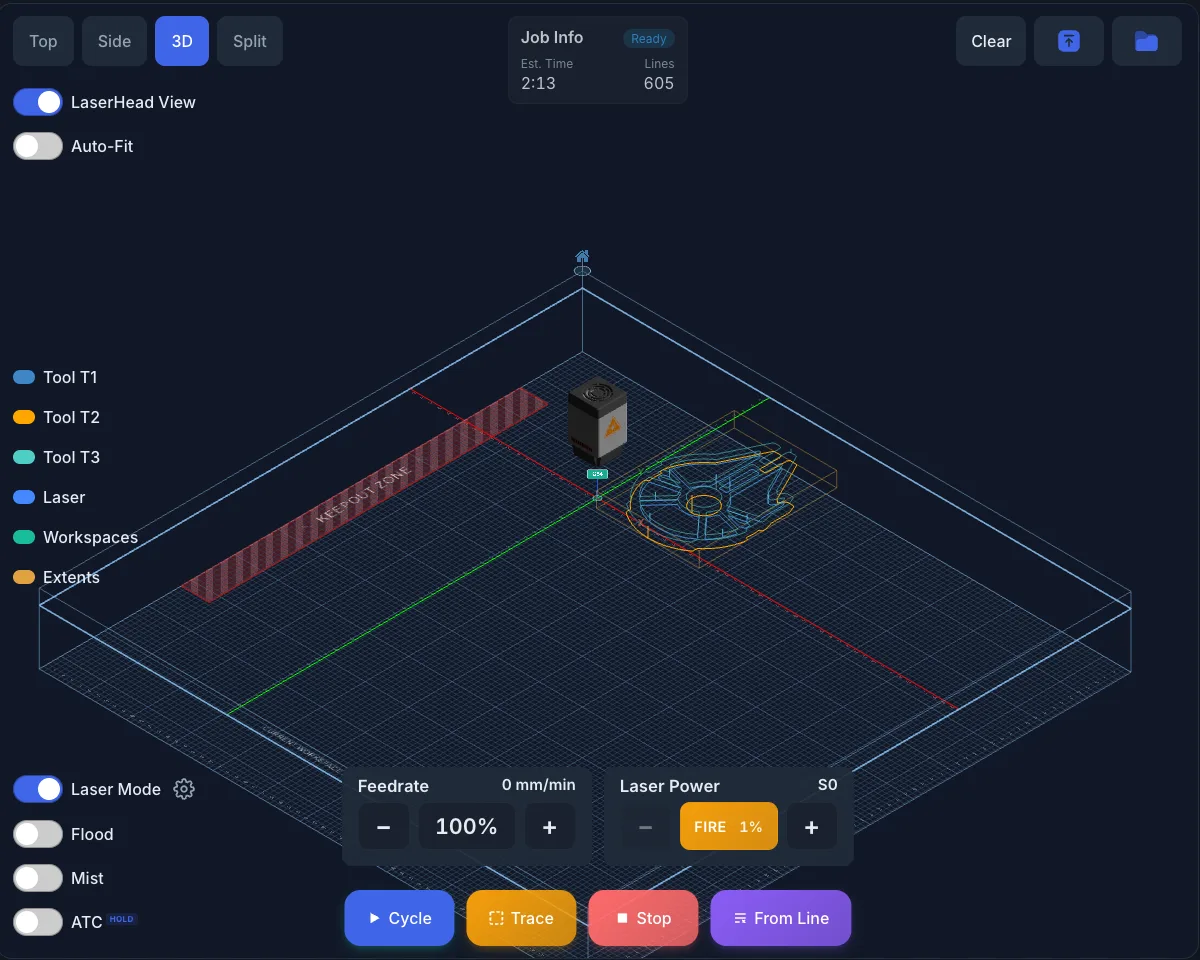Enable the Flood coolant toggle

pos(38,834)
